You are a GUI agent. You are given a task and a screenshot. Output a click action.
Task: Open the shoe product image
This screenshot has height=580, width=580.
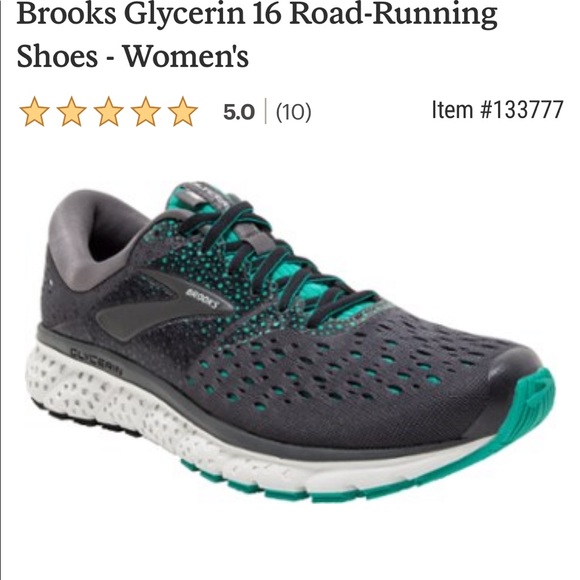pos(290,342)
